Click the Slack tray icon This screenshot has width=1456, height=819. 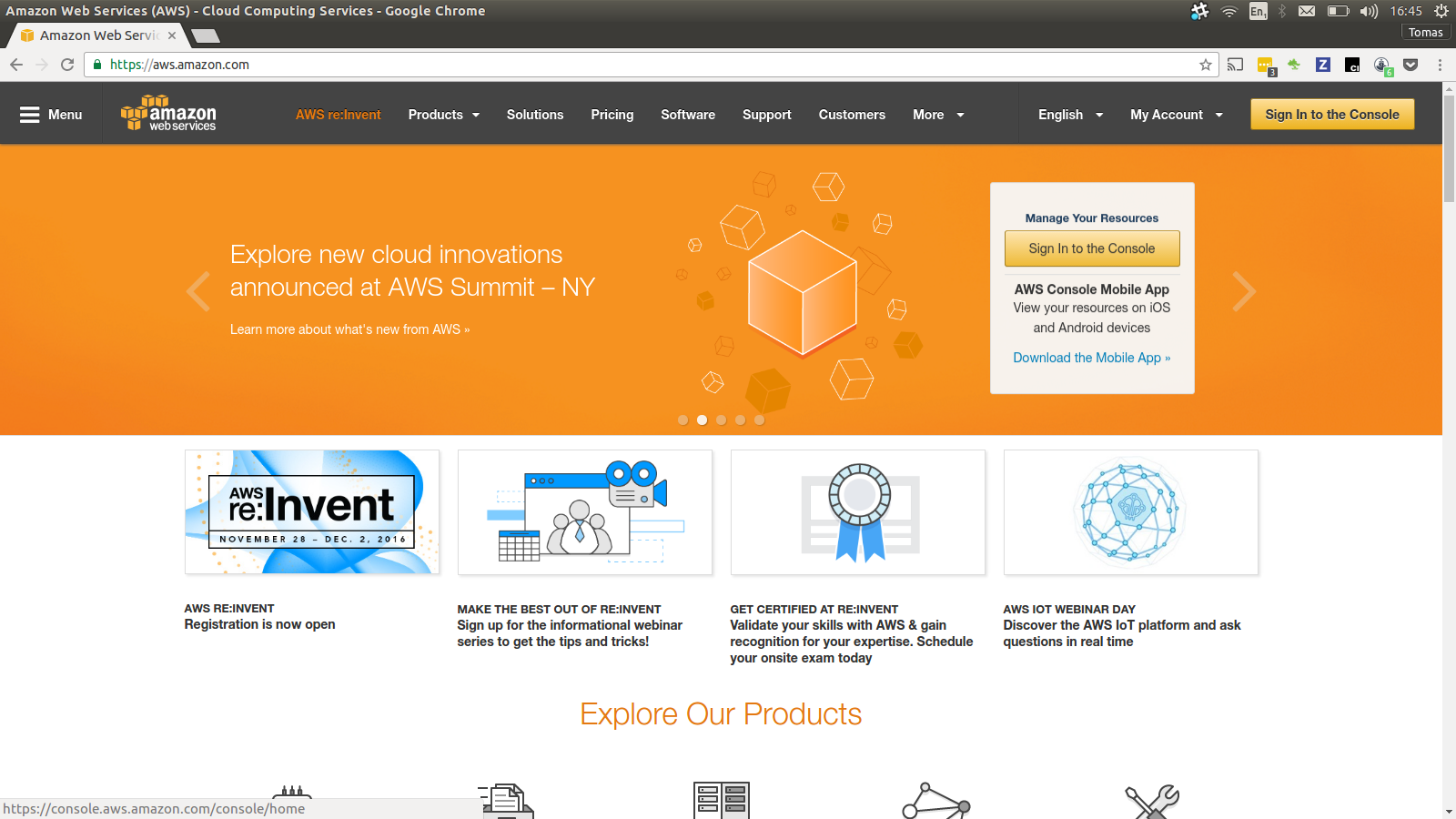[1199, 11]
